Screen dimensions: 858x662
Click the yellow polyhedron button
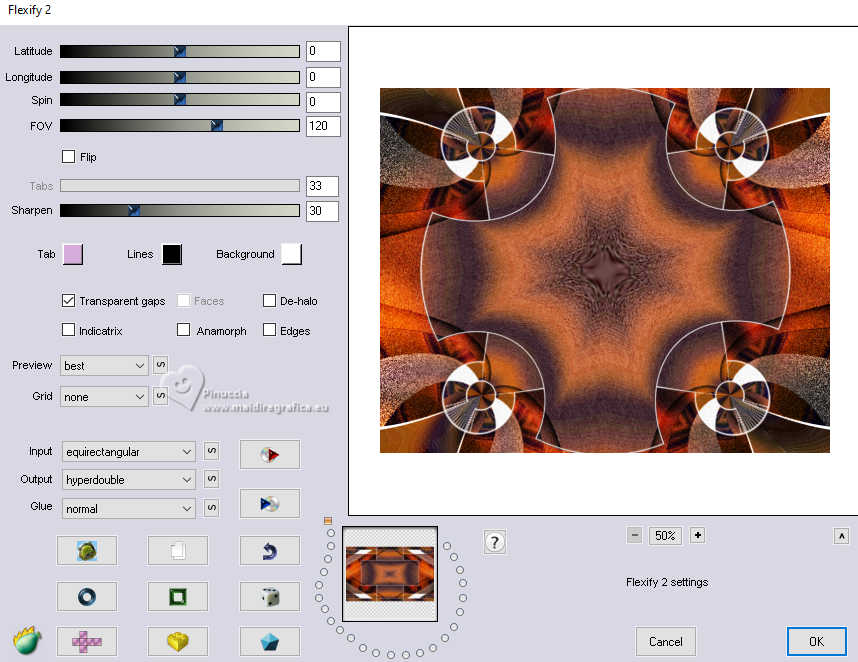coord(178,641)
